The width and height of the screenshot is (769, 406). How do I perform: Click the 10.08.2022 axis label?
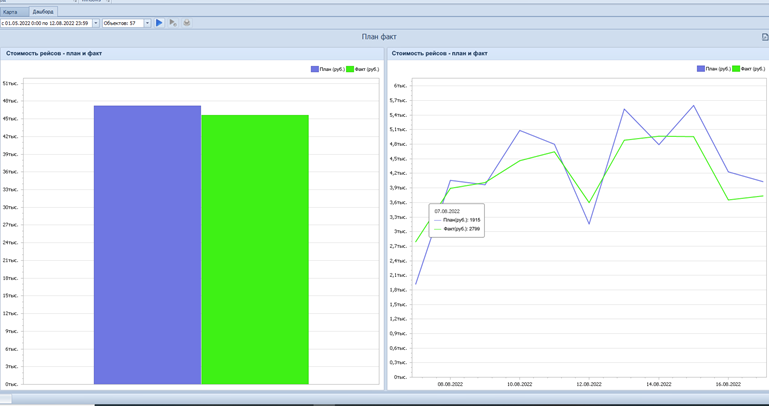520,384
